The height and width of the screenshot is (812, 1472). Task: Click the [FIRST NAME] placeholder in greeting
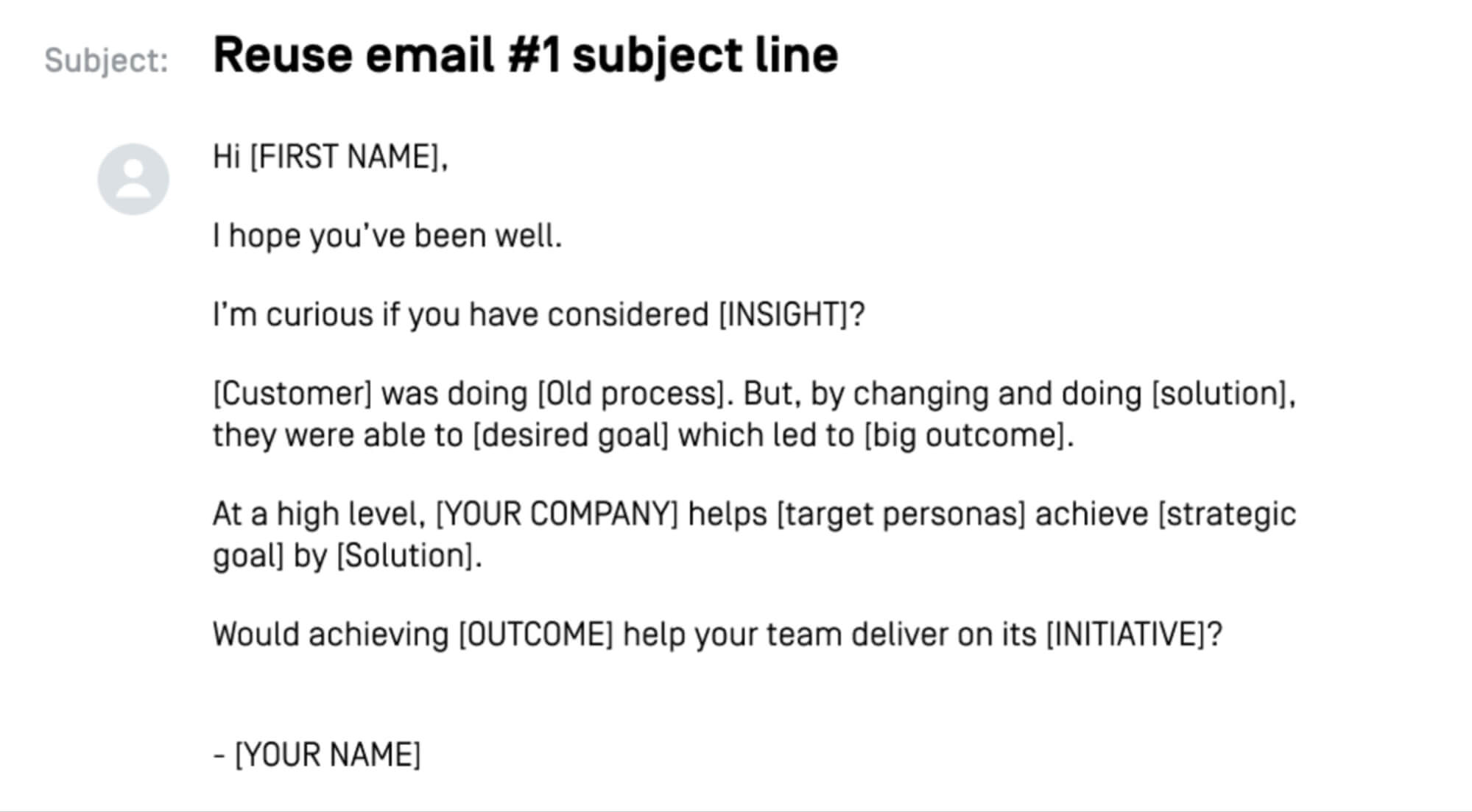click(346, 157)
